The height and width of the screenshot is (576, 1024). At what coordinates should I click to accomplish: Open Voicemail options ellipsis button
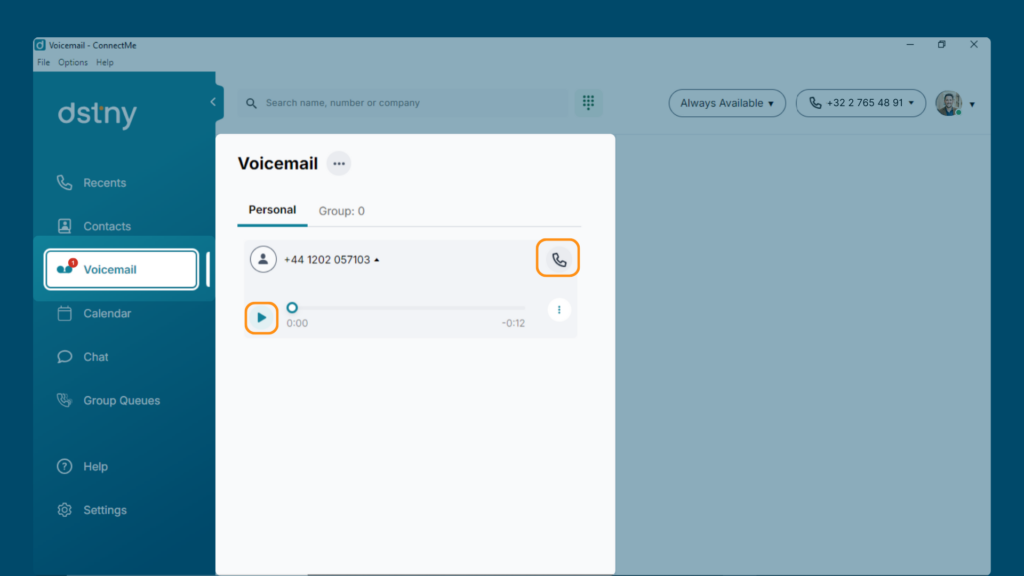339,163
